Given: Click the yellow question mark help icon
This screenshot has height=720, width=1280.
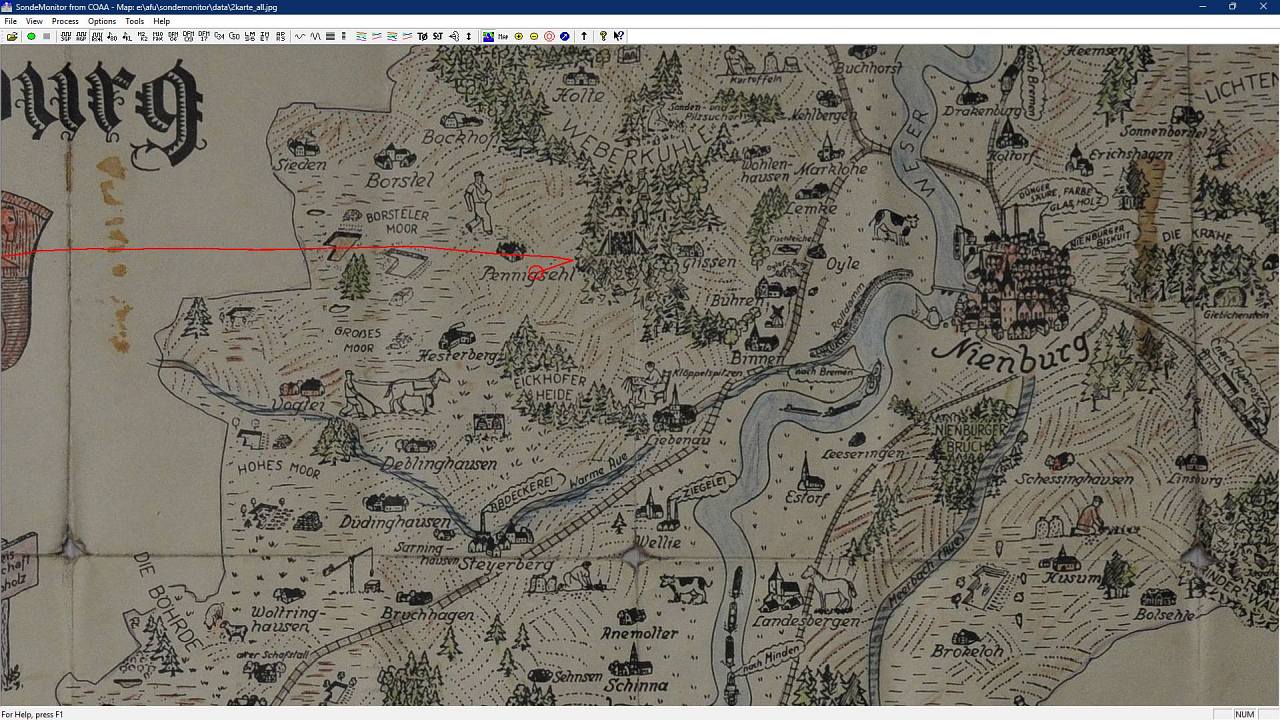Looking at the screenshot, I should pyautogui.click(x=603, y=36).
